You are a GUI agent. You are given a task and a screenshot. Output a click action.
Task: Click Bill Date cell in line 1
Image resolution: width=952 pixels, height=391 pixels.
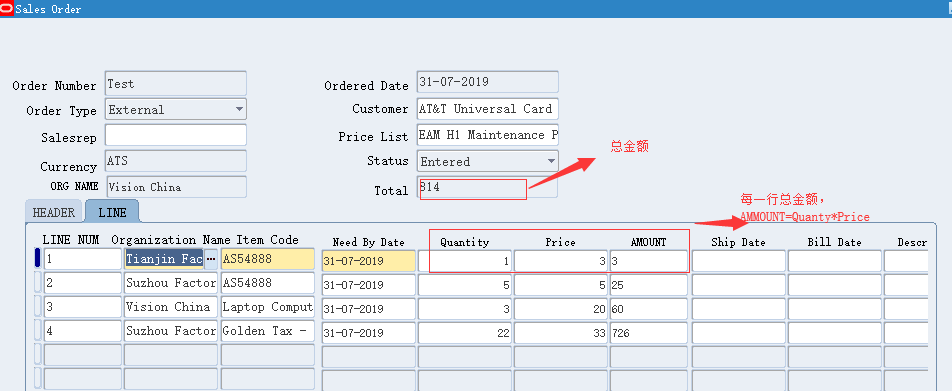click(835, 261)
